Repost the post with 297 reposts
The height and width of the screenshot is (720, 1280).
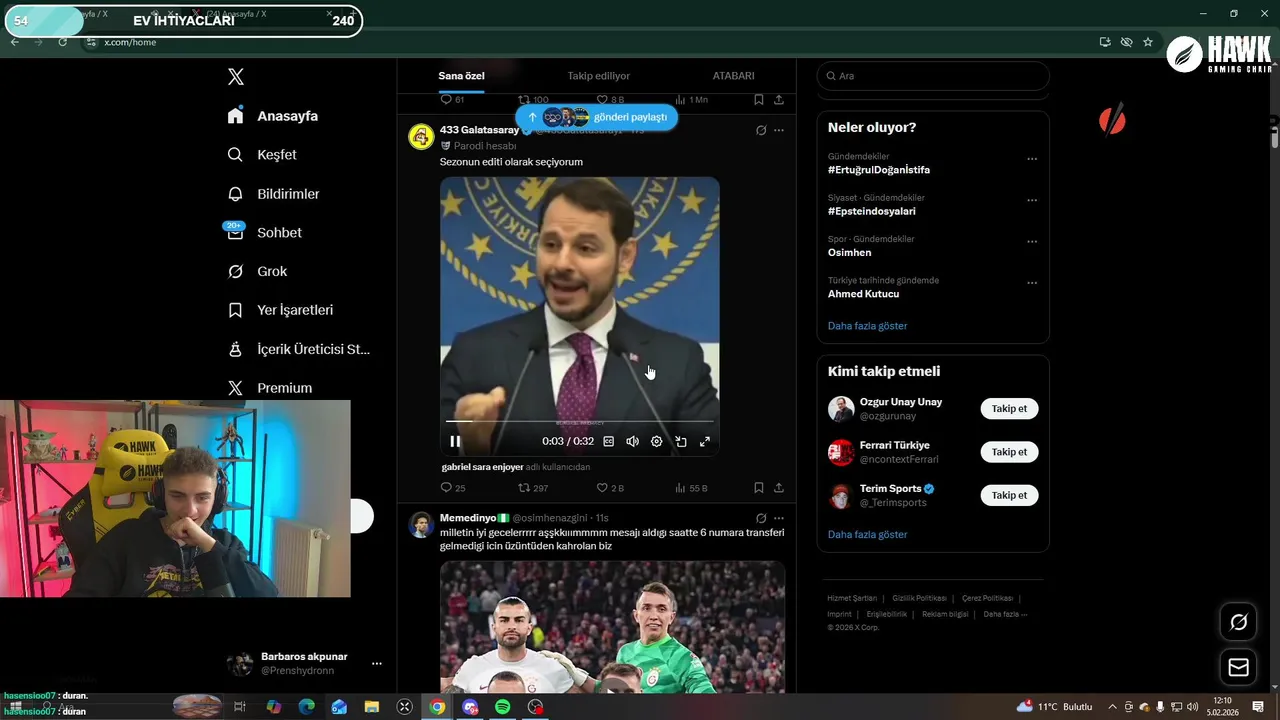point(533,488)
